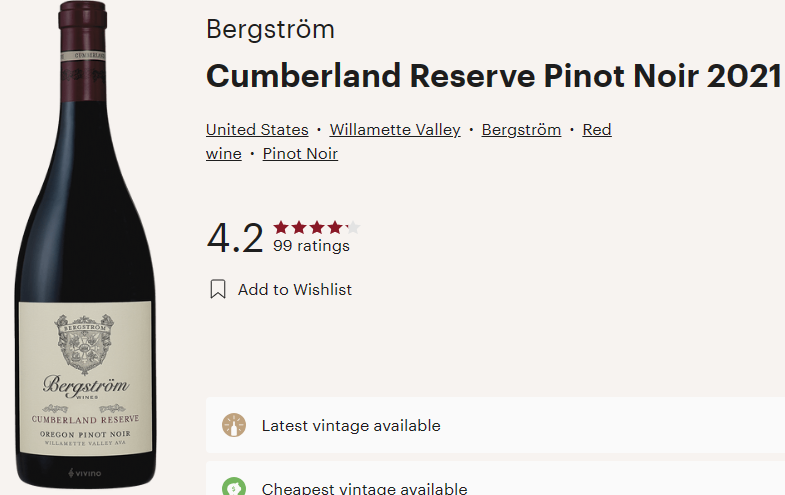
Task: Open the United States region link
Action: (257, 130)
